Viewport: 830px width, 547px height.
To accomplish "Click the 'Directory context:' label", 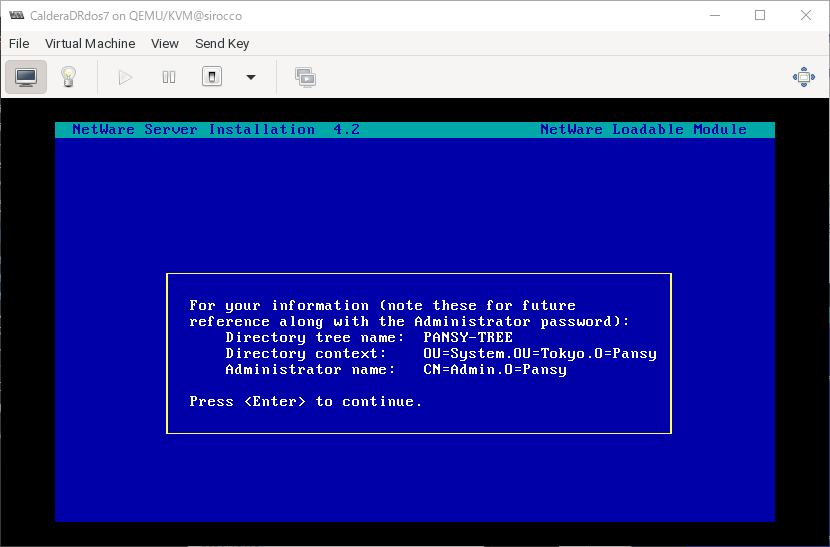I will pyautogui.click(x=306, y=354).
